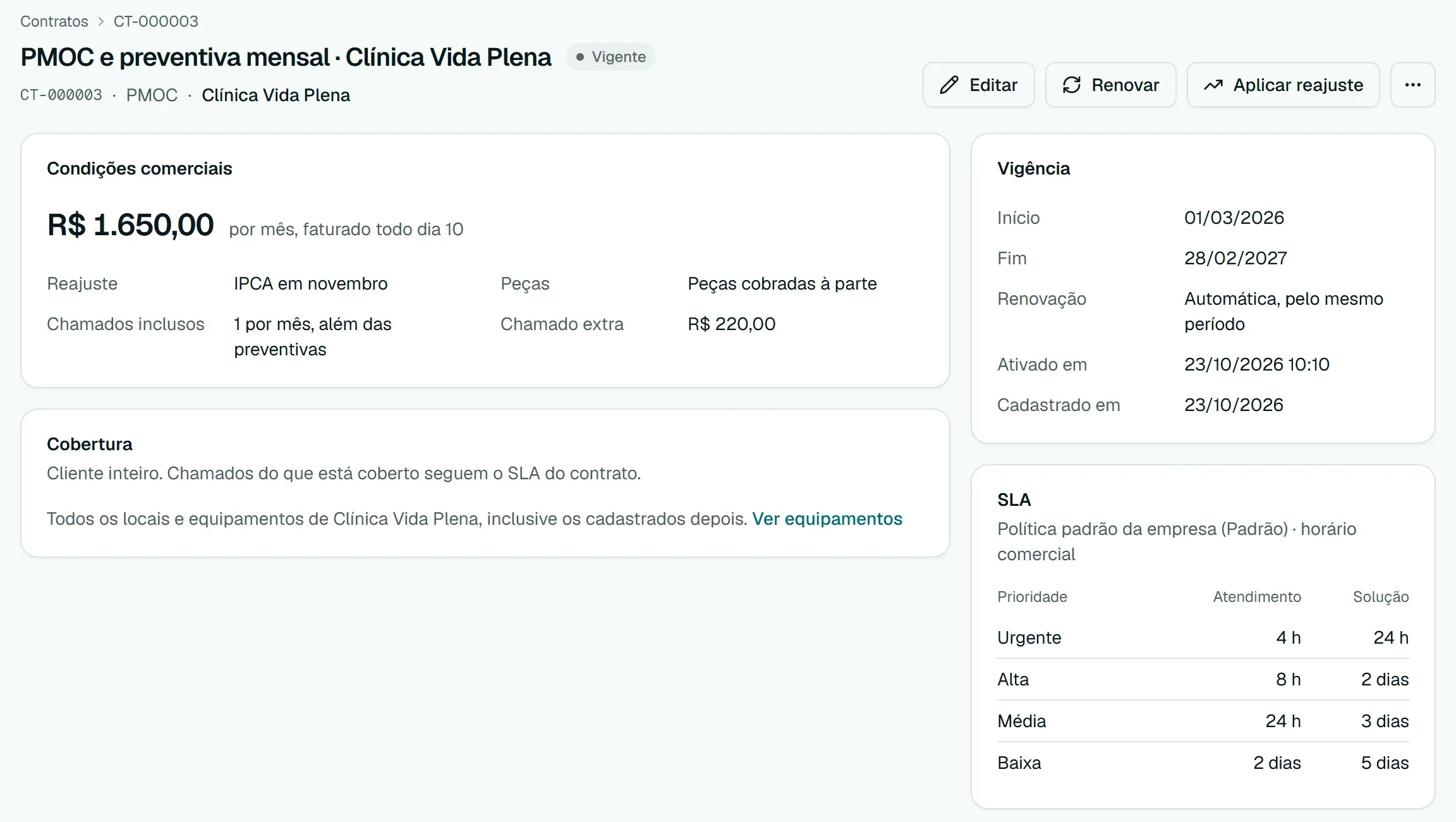Click the PMOC label in the subtitle

click(152, 95)
